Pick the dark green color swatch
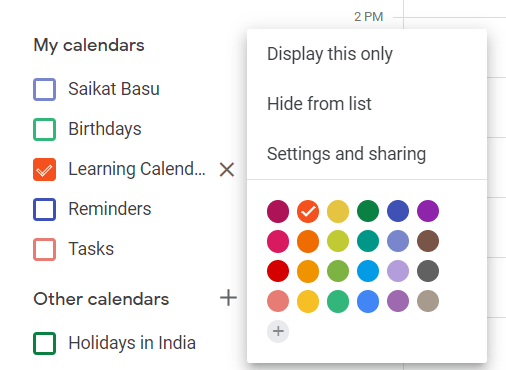The width and height of the screenshot is (506, 370). [368, 211]
